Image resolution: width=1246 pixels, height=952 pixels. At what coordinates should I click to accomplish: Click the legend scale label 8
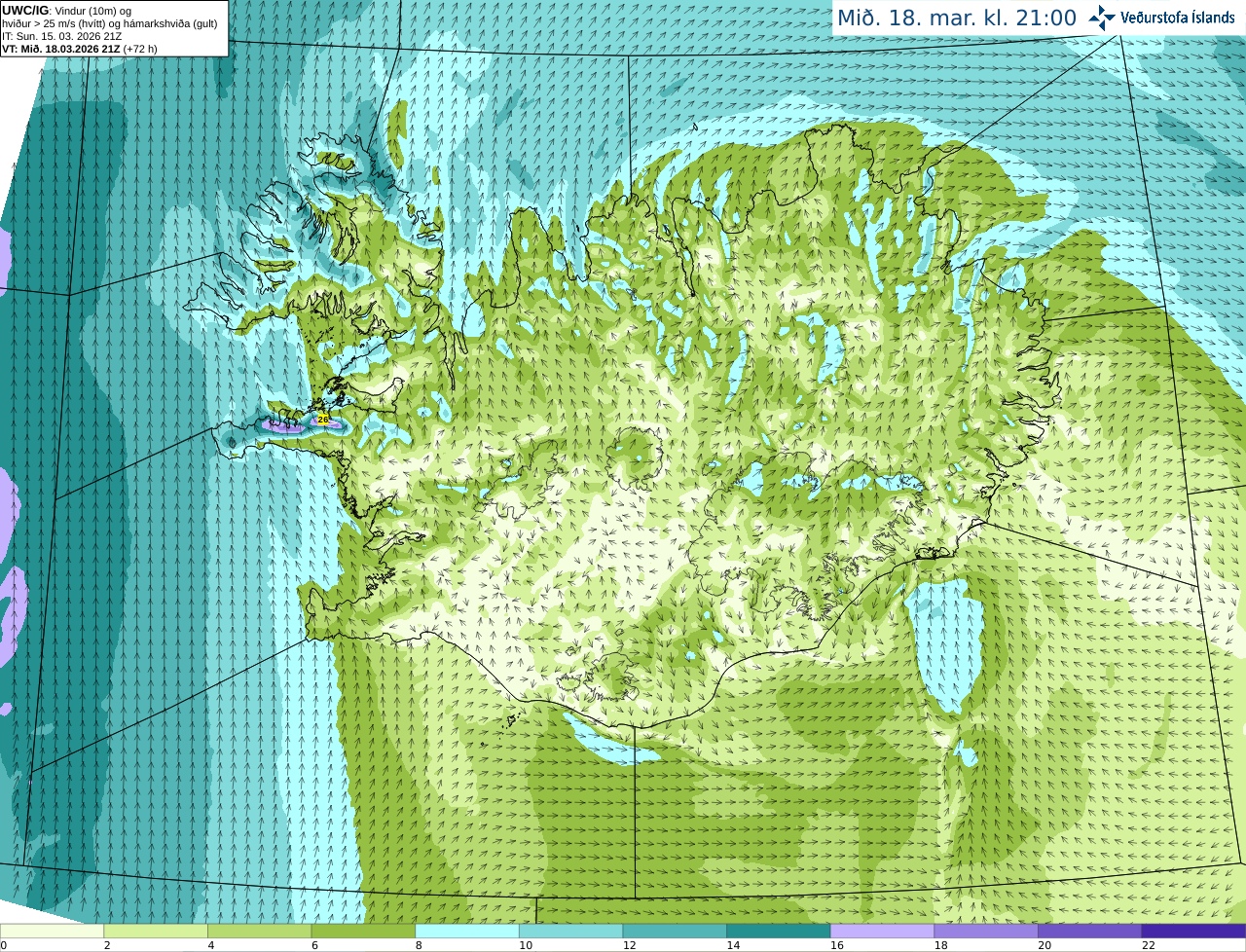(x=418, y=945)
